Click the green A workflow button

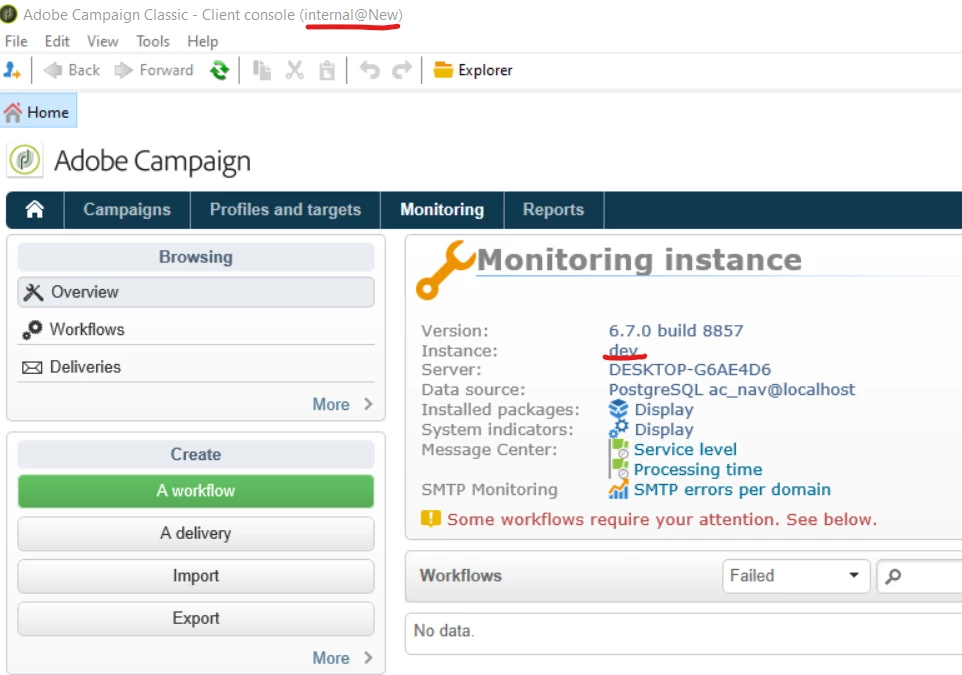196,491
